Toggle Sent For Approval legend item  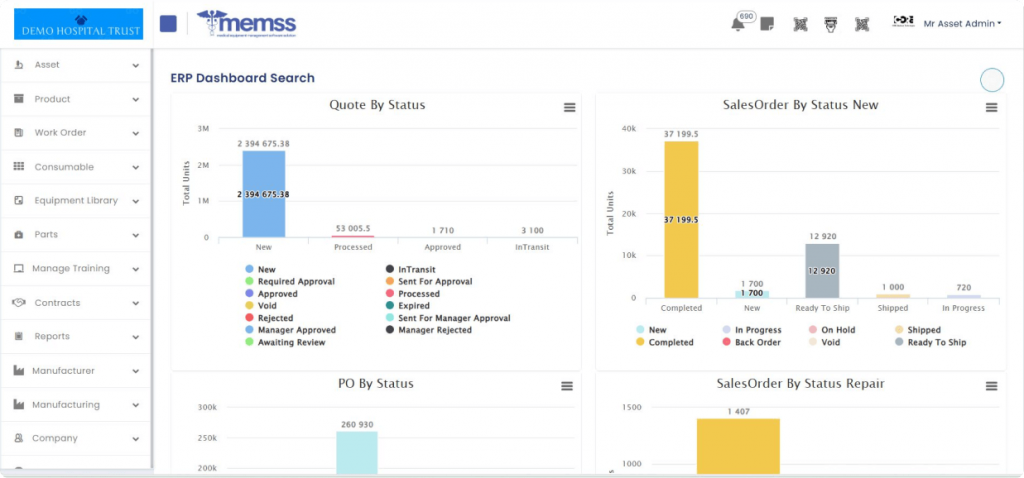pyautogui.click(x=428, y=281)
